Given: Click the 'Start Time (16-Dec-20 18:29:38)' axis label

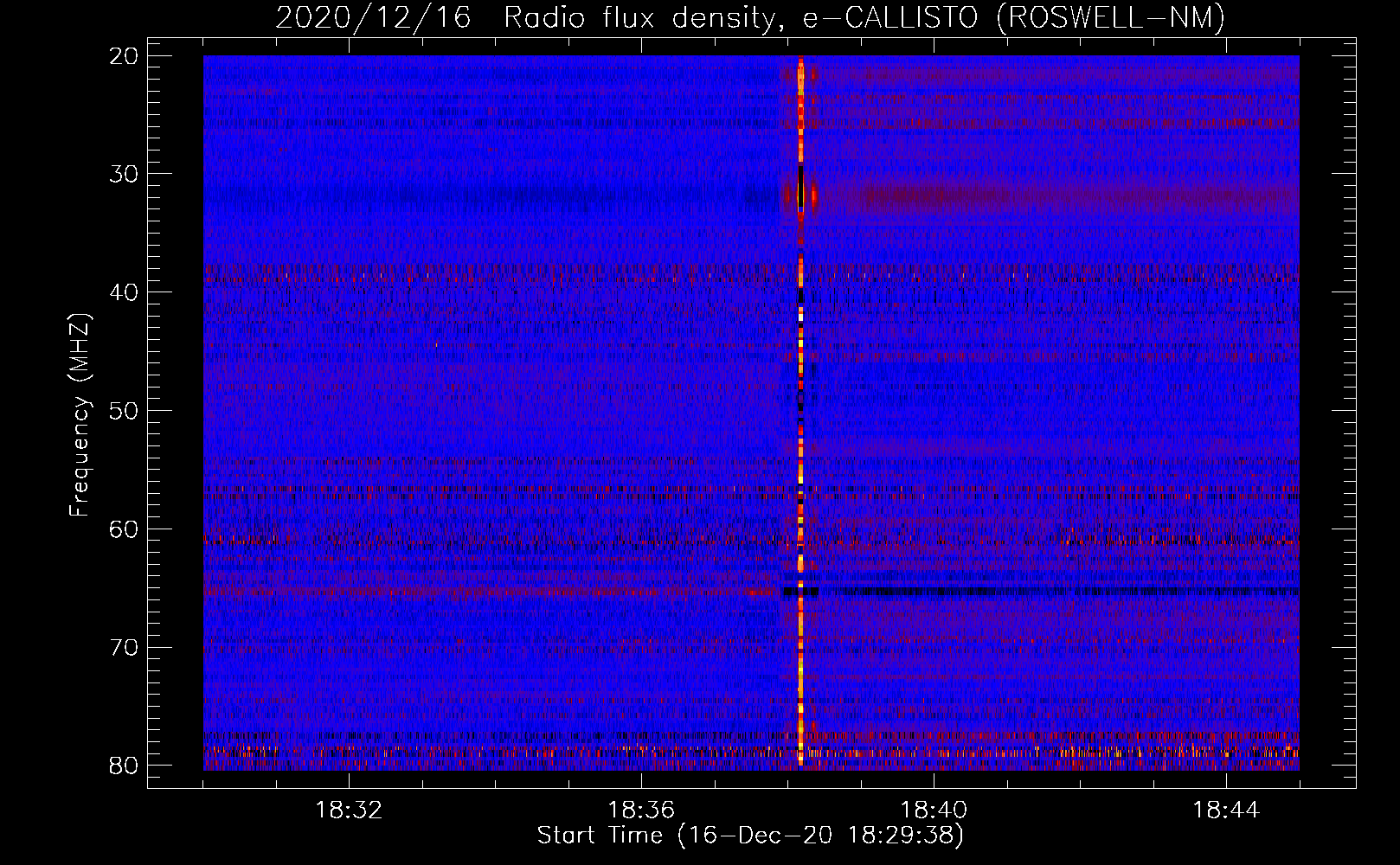Looking at the screenshot, I should [750, 836].
